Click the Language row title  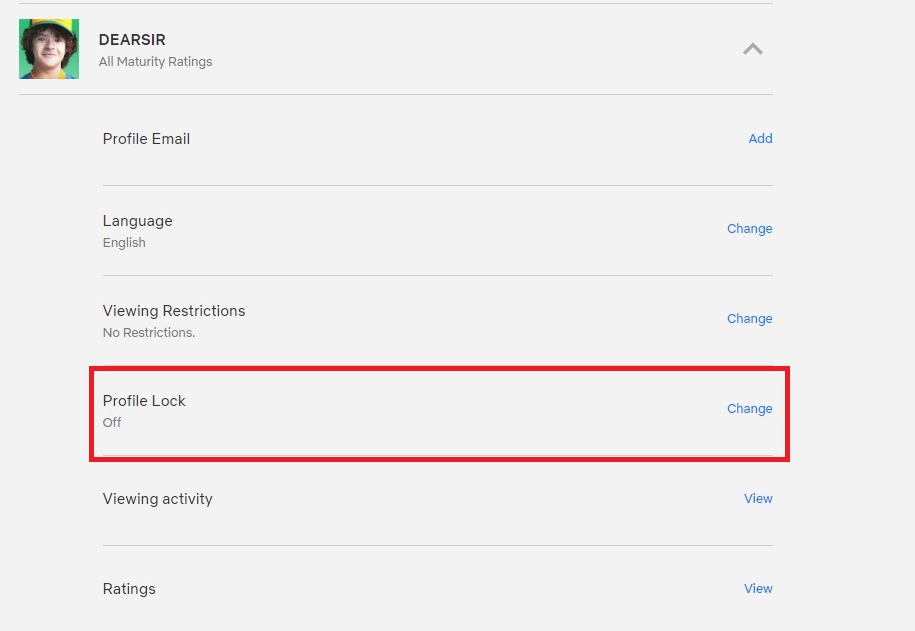[138, 221]
